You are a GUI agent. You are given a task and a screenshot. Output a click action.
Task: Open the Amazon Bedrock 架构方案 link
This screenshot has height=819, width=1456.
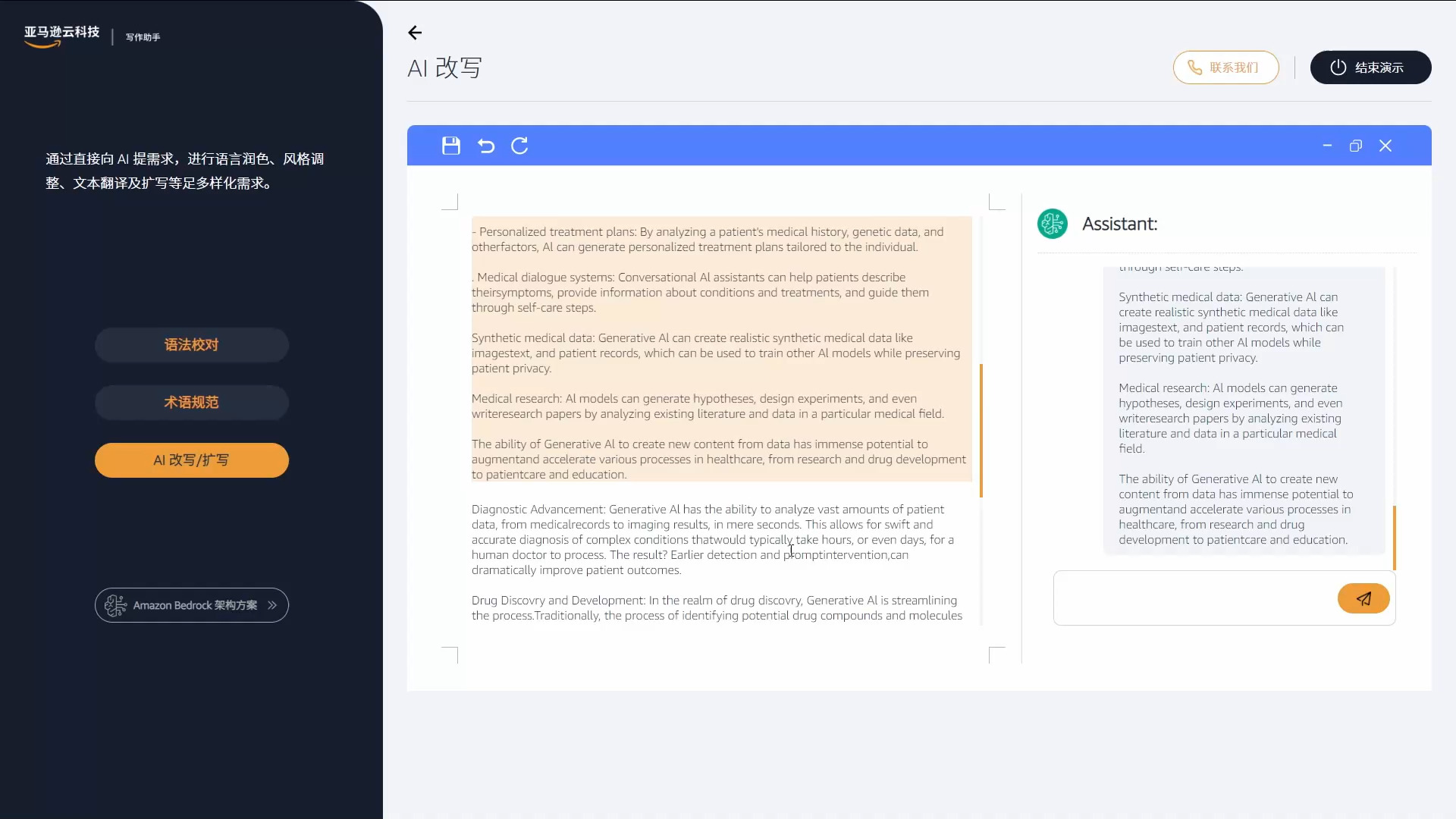(191, 605)
